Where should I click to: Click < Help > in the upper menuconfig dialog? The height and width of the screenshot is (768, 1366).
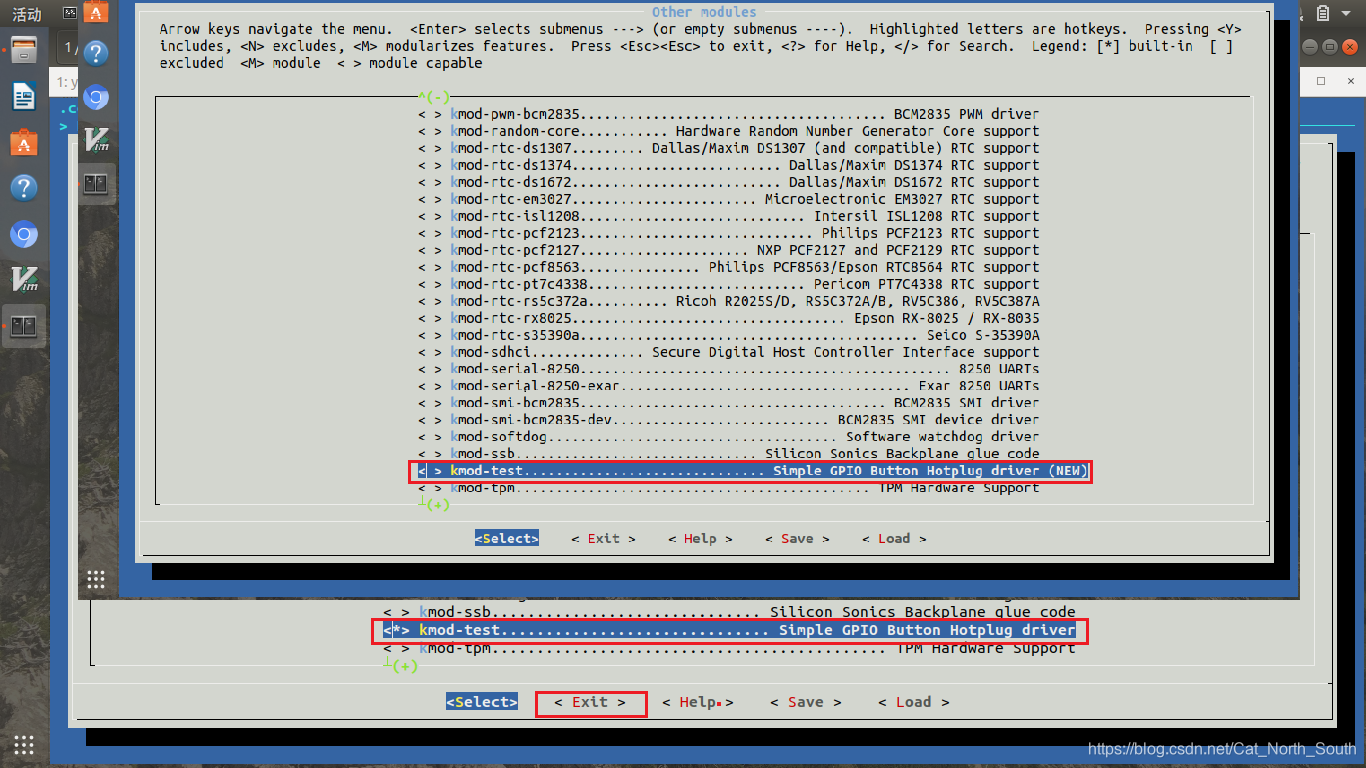pyautogui.click(x=700, y=538)
